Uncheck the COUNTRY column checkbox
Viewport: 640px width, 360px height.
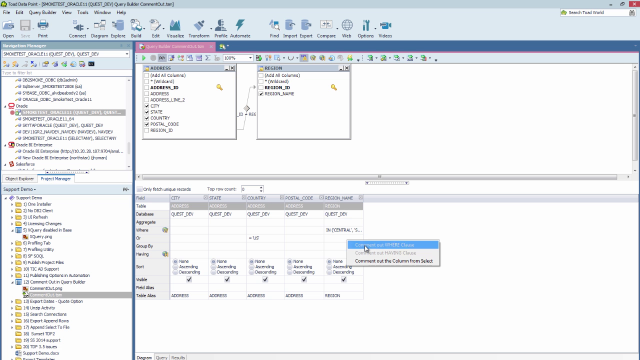pos(147,118)
